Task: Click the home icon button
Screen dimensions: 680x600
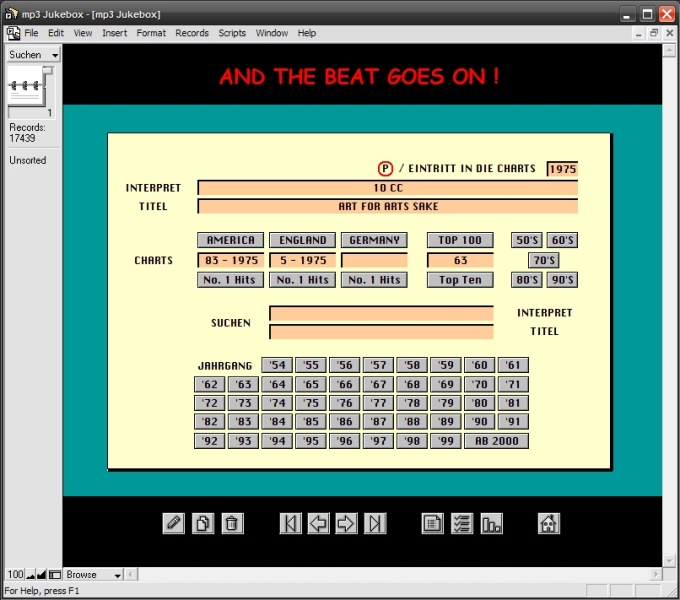Action: 548,523
